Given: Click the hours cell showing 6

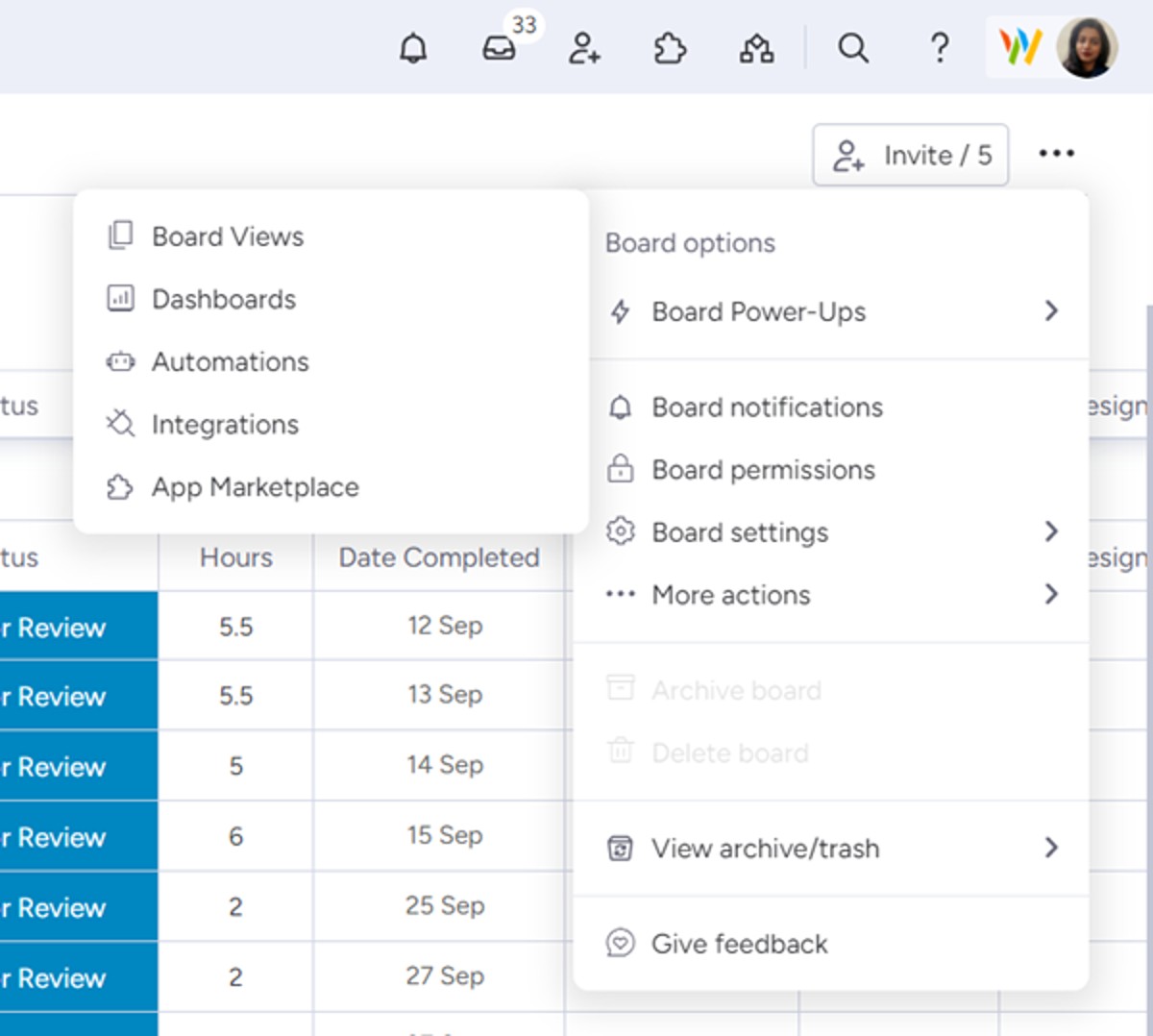Looking at the screenshot, I should point(235,836).
